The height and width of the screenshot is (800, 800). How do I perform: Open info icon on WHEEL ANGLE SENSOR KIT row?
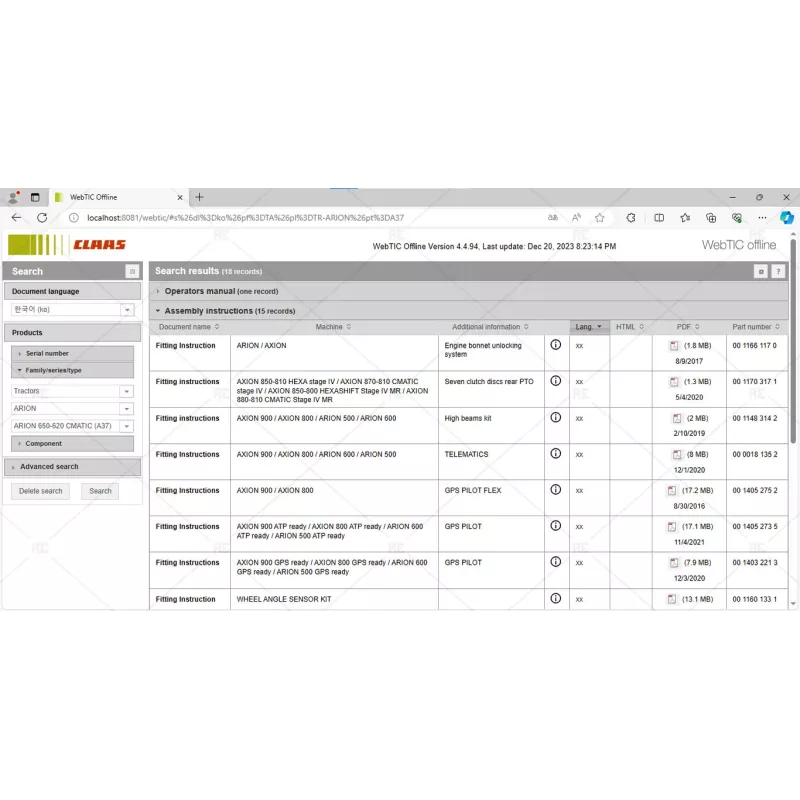pos(556,599)
